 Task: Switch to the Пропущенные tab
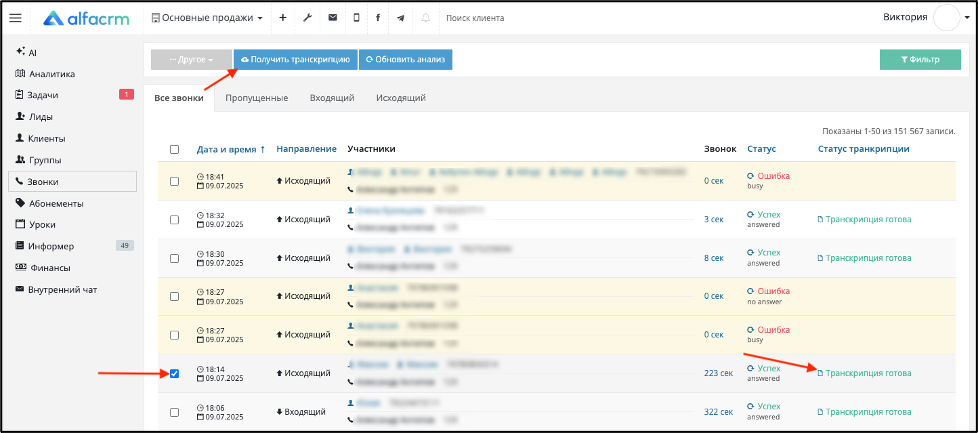coord(257,98)
